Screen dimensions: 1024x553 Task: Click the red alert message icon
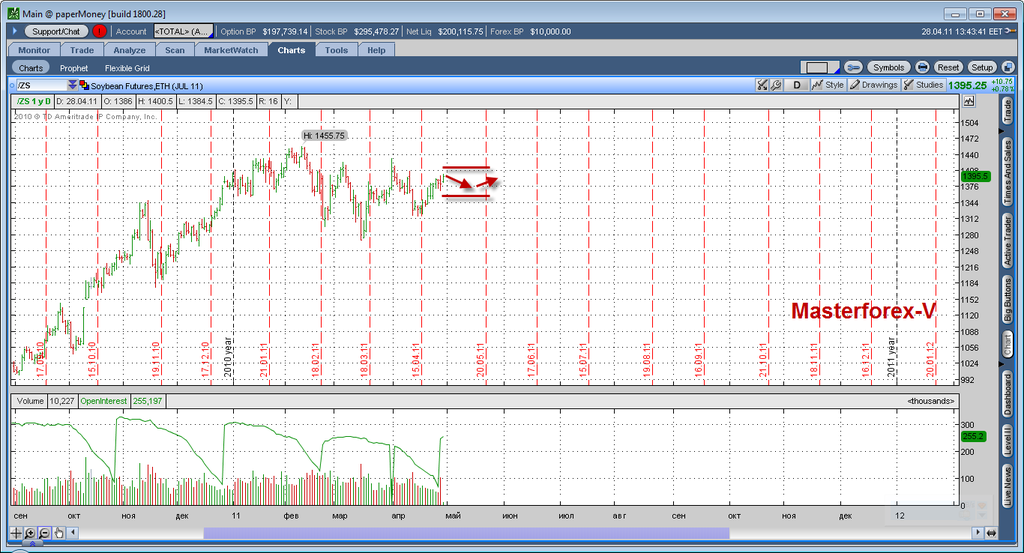click(99, 31)
